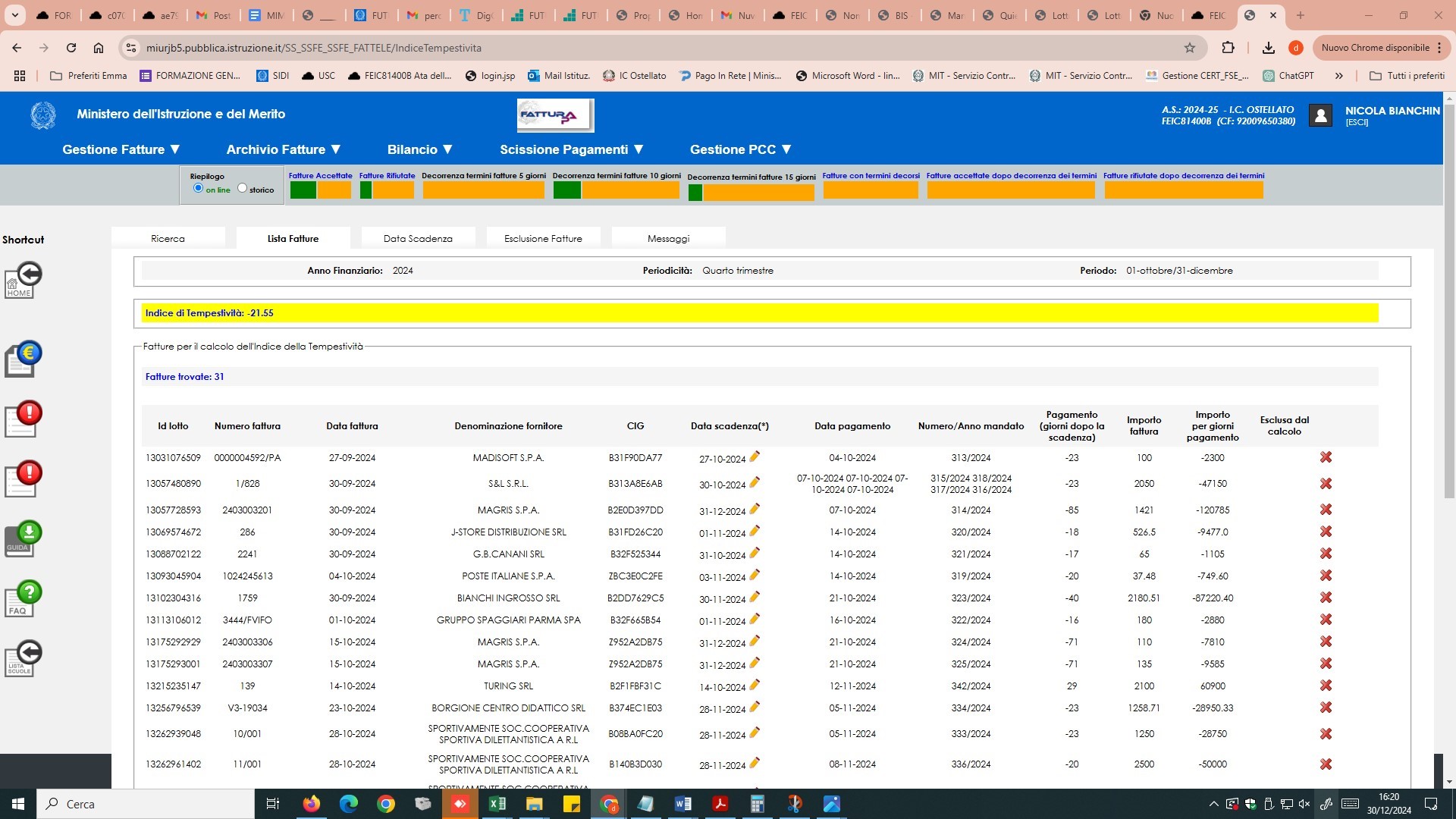Click red X exclusion for TURING SRL
This screenshot has height=819, width=1456.
(1326, 686)
